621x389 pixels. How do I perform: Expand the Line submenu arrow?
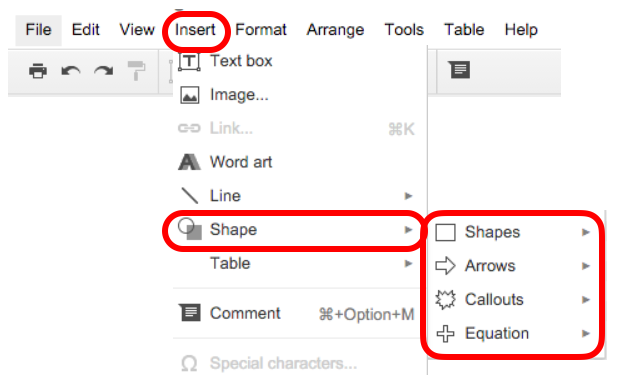click(x=408, y=196)
